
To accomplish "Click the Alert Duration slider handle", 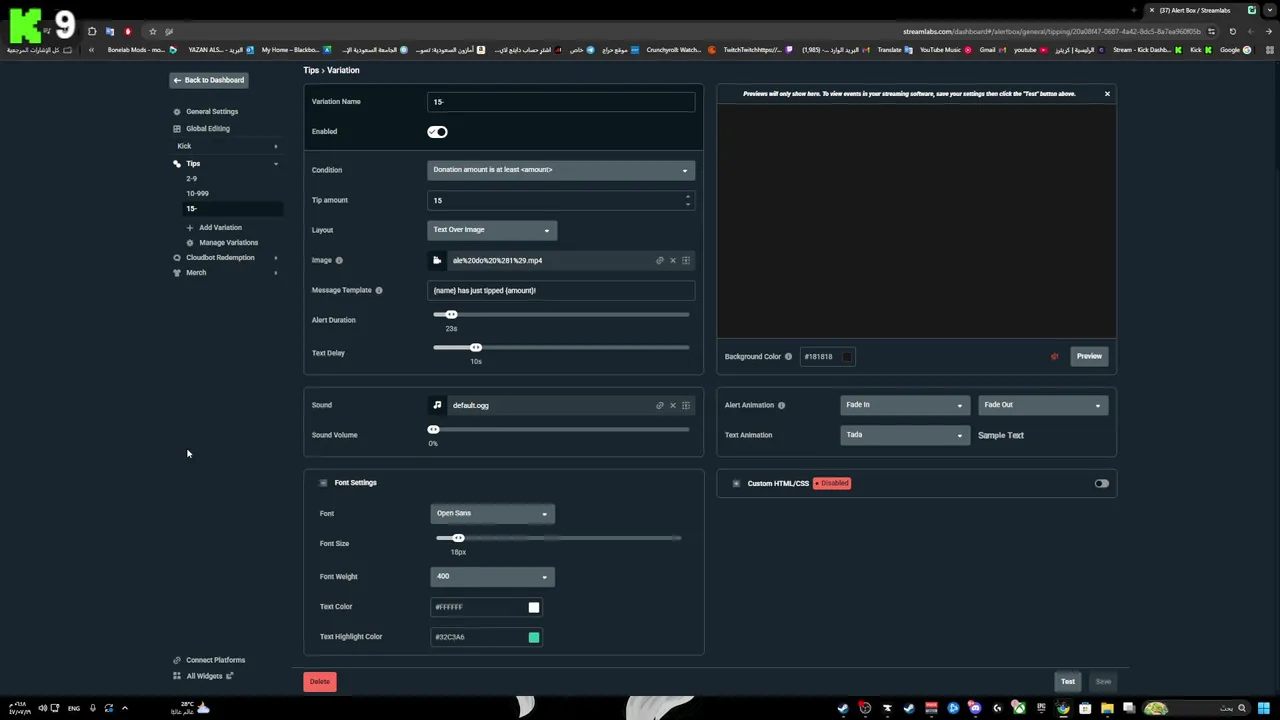I will (451, 315).
